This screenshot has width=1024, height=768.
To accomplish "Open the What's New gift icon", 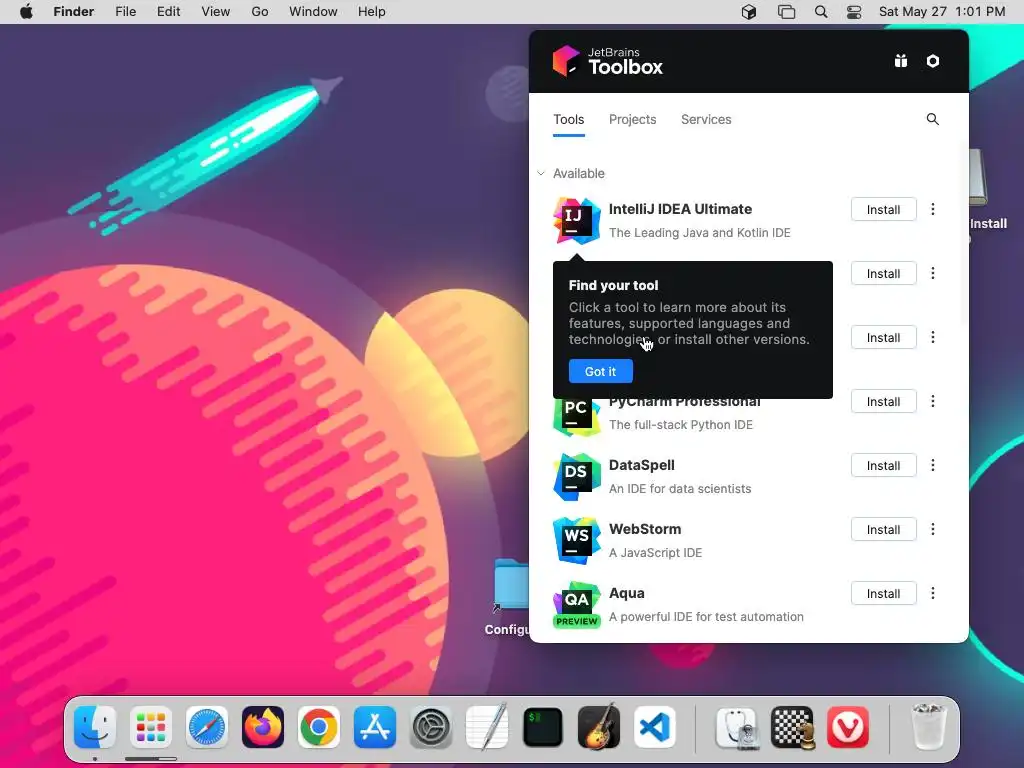I will click(901, 61).
